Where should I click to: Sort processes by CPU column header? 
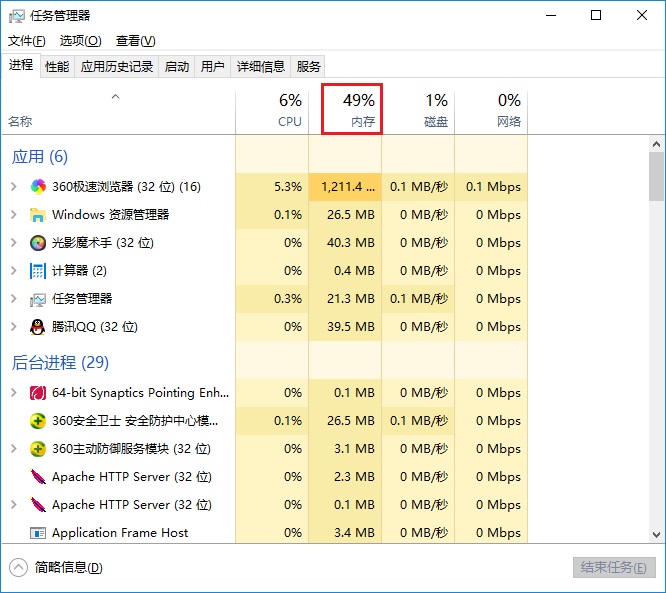(278, 110)
